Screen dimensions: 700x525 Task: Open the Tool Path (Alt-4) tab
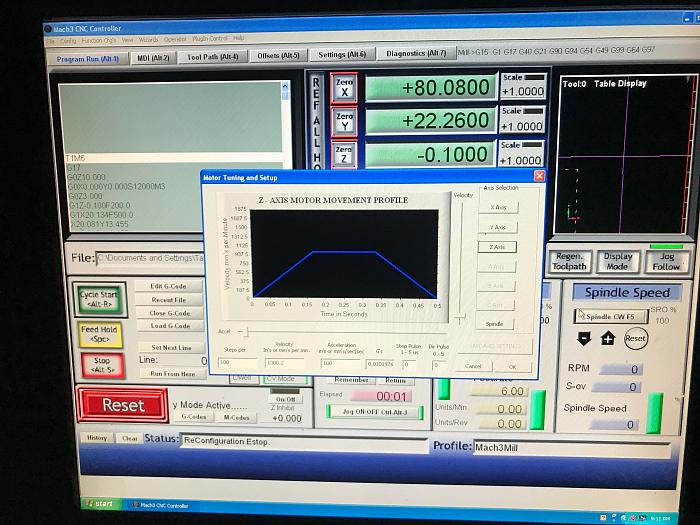pos(213,57)
